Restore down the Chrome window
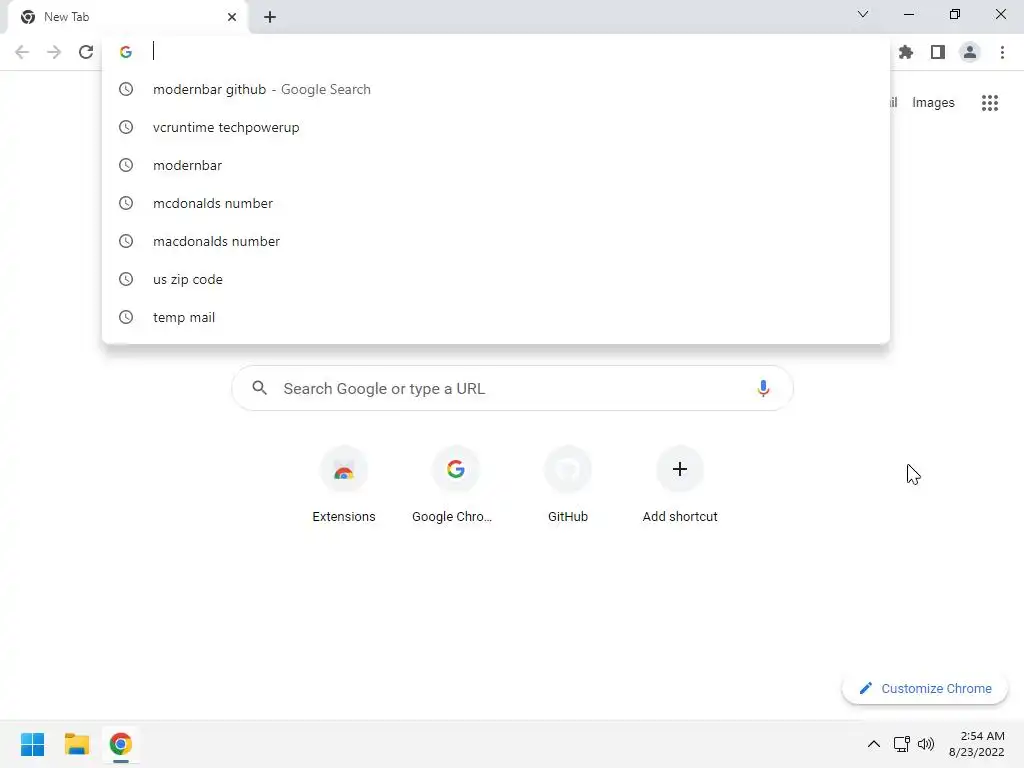 [x=955, y=14]
